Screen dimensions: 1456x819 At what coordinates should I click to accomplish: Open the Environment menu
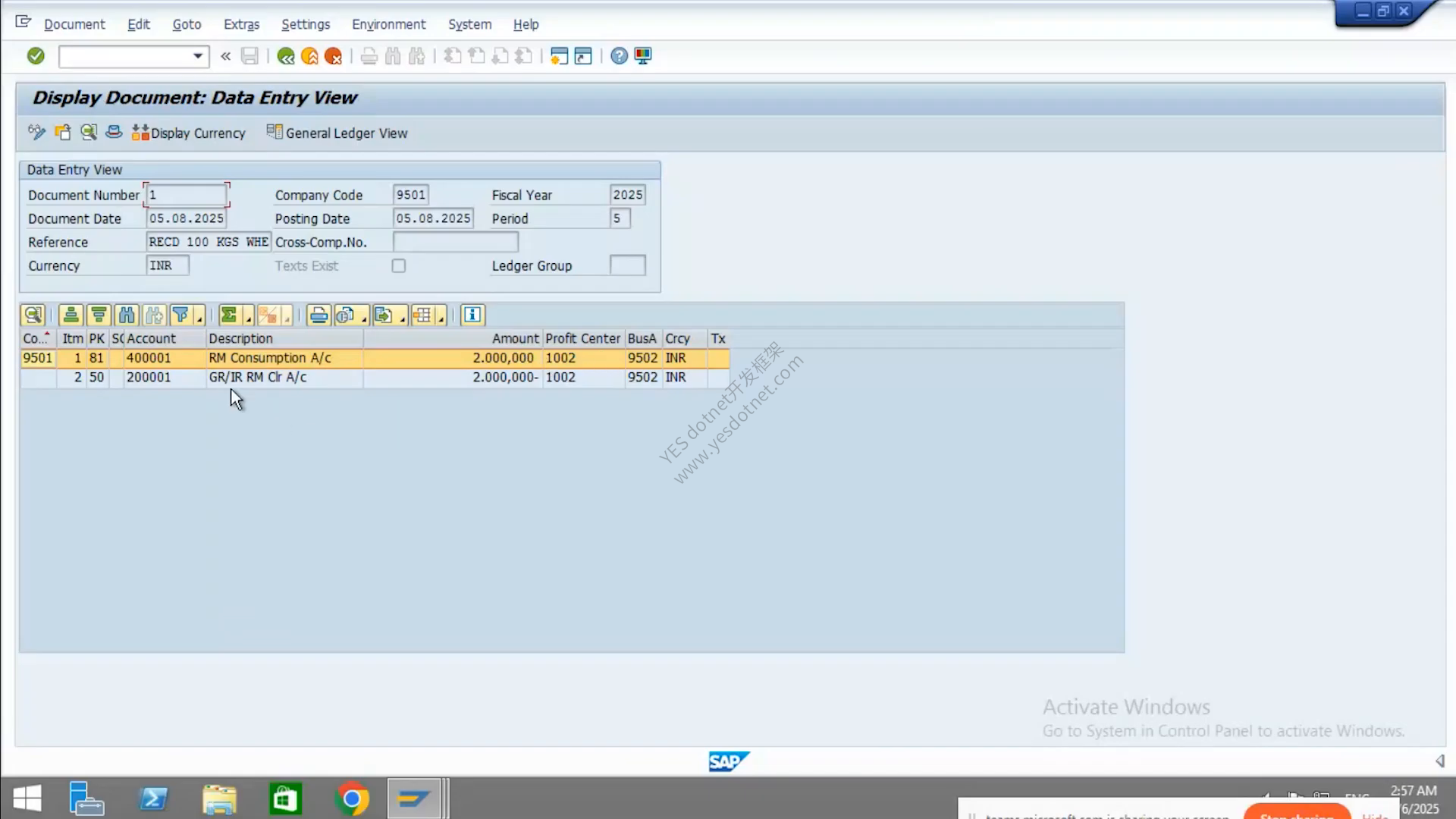388,24
